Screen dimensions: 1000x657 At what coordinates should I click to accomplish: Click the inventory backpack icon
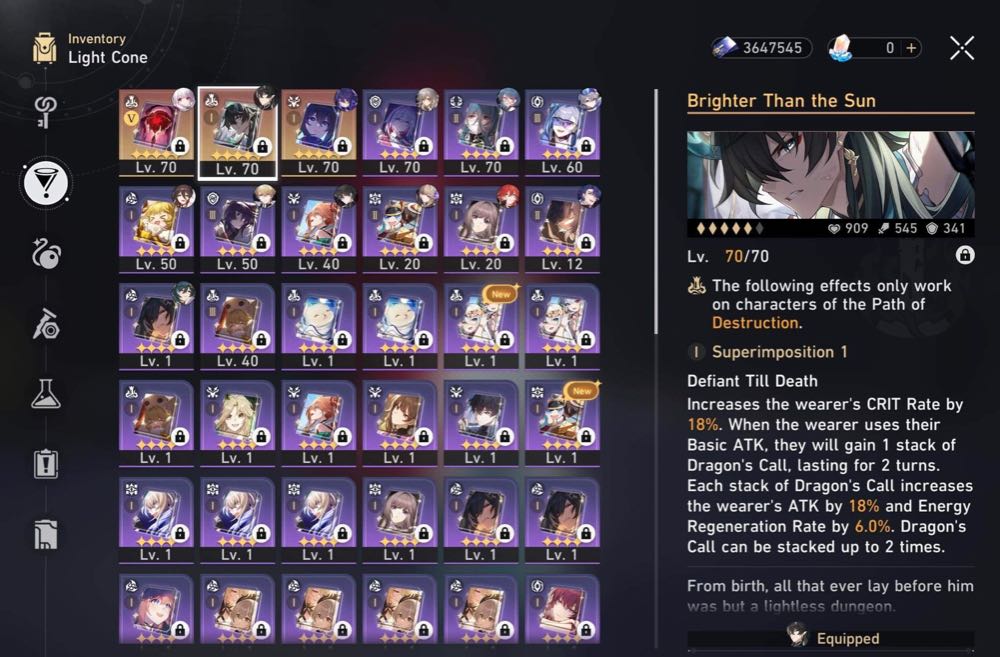pos(44,48)
